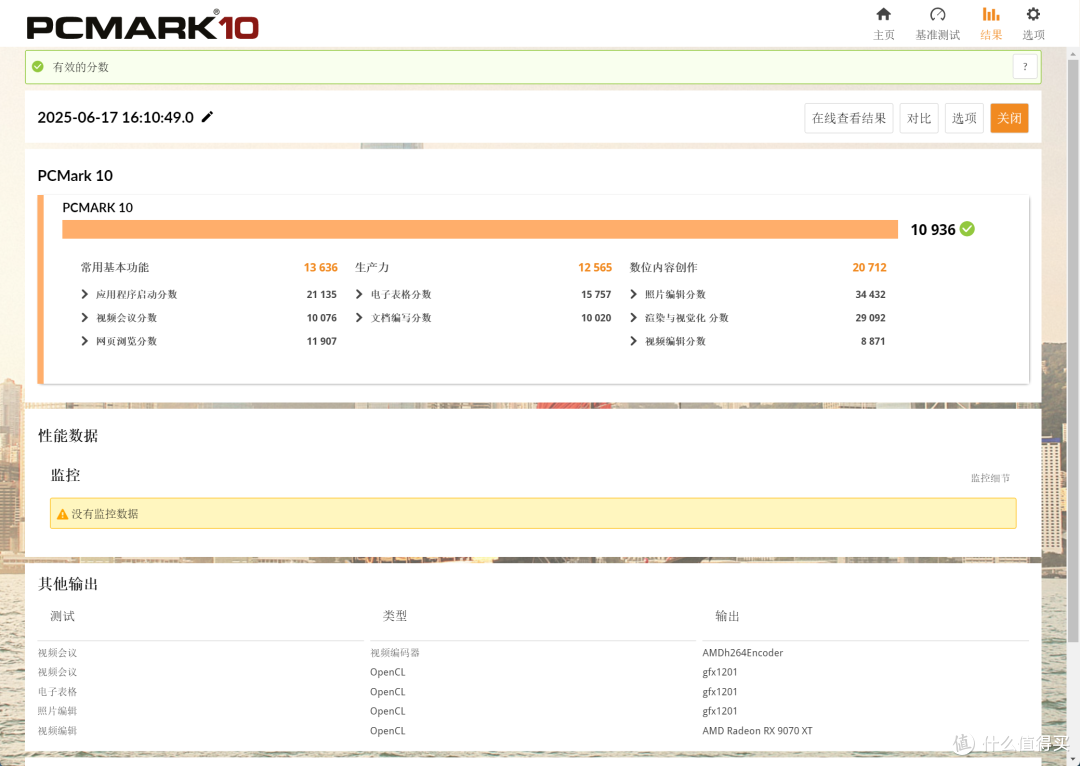Click the date 2025-06-17 16:10:49.0

[115, 117]
